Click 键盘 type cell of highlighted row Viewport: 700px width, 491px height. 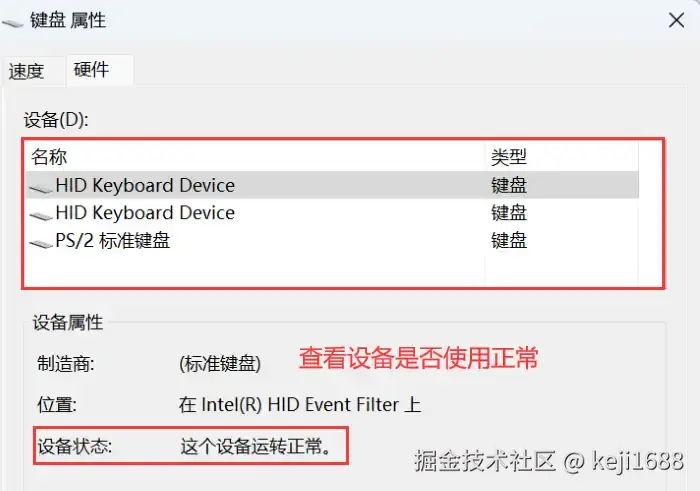coord(508,185)
